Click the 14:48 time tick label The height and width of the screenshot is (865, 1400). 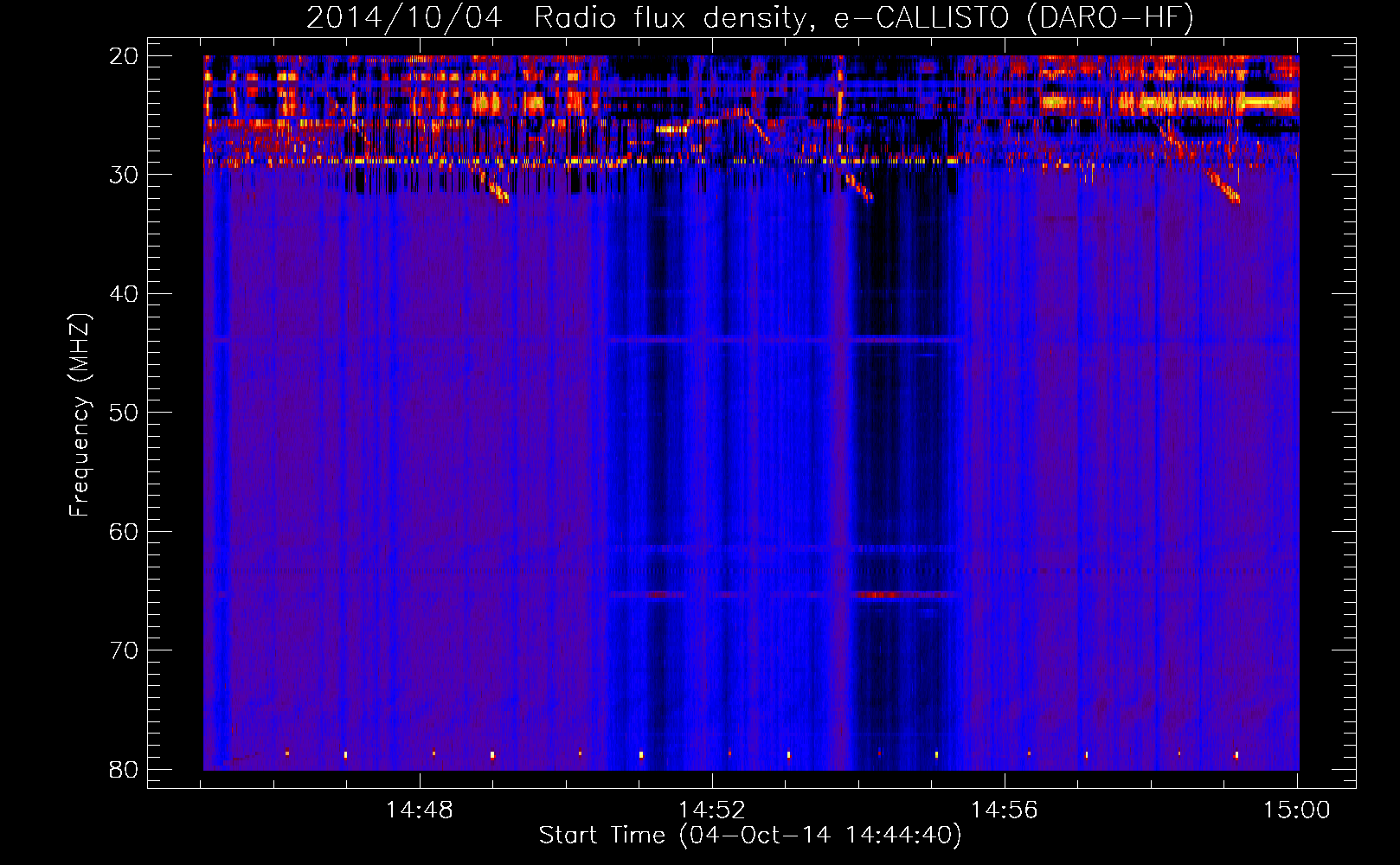coord(420,811)
